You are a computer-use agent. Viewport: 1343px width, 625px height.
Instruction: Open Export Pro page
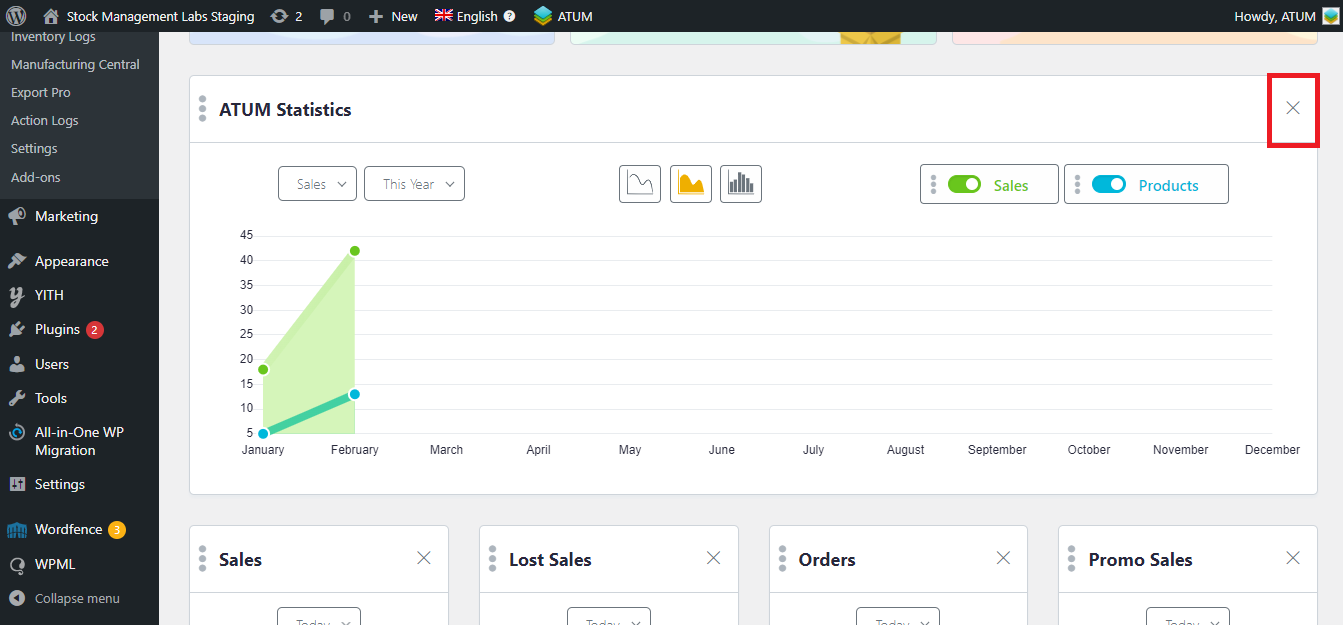click(x=41, y=92)
